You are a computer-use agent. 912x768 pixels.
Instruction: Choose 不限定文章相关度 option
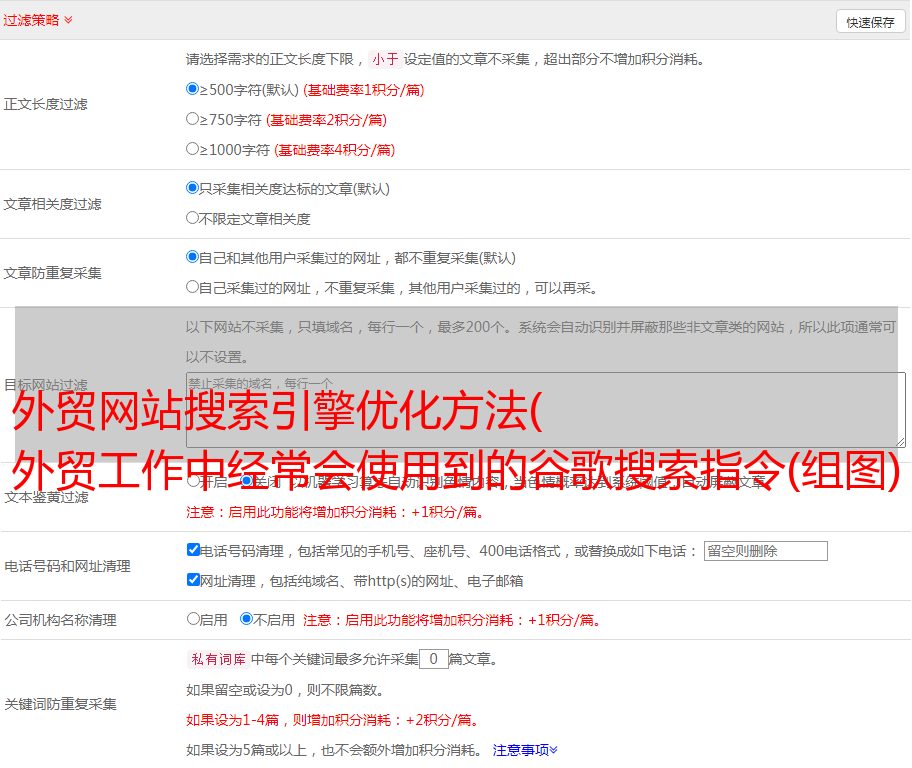(193, 218)
